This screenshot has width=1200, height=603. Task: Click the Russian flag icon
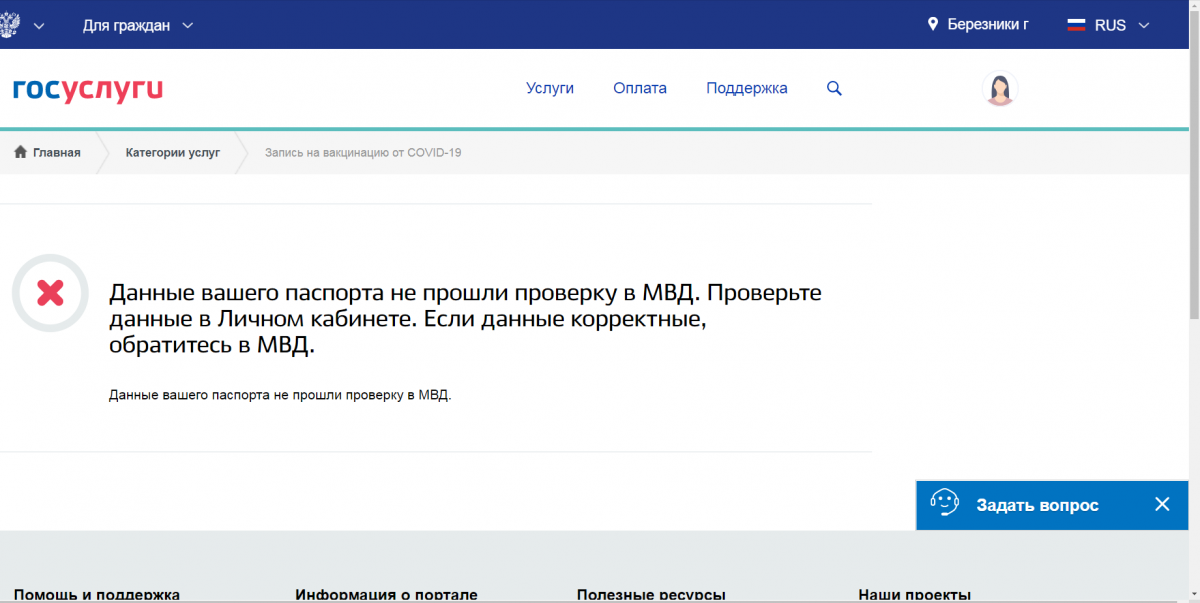tap(1076, 25)
